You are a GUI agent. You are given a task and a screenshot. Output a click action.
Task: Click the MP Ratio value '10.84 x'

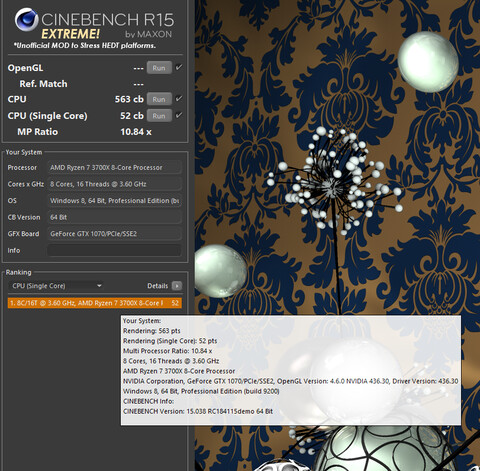pyautogui.click(x=136, y=132)
